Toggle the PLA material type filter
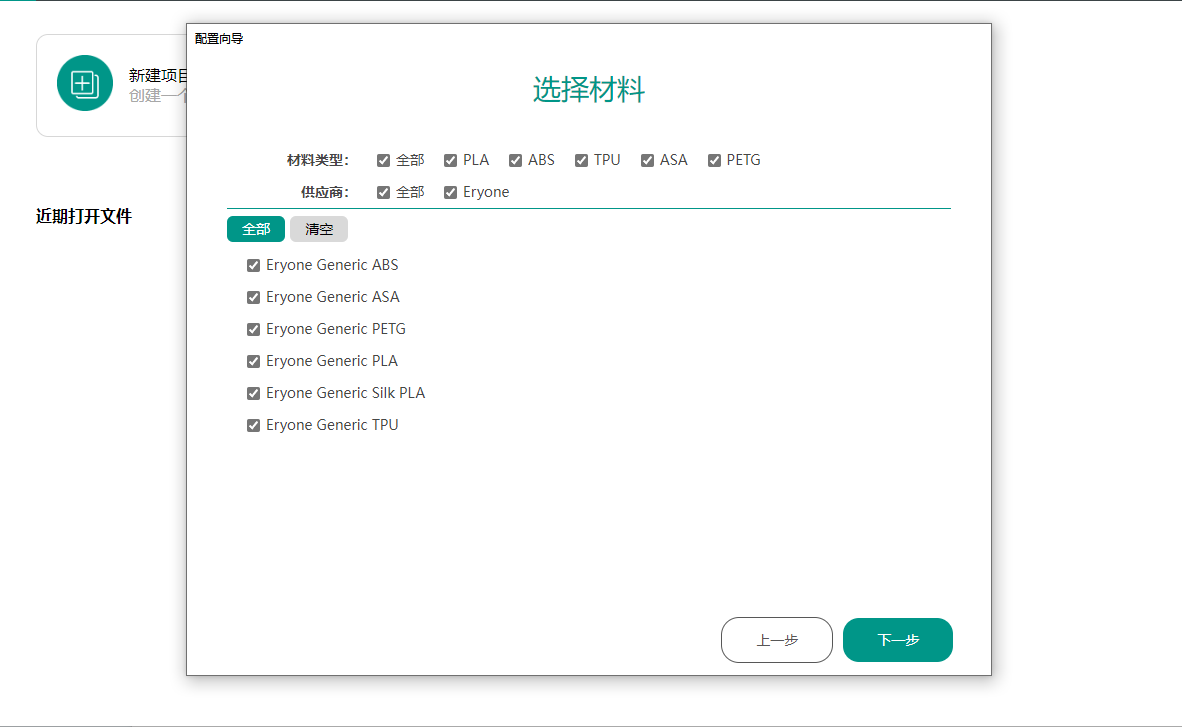1182x727 pixels. point(451,160)
